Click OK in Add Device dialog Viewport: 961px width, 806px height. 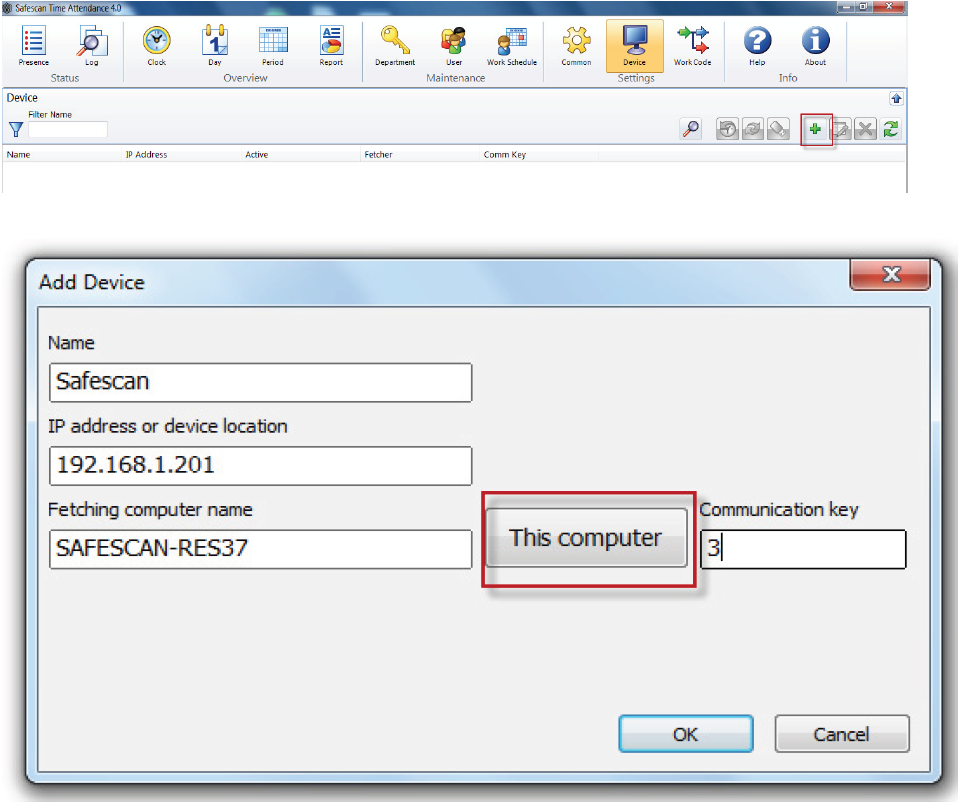686,734
